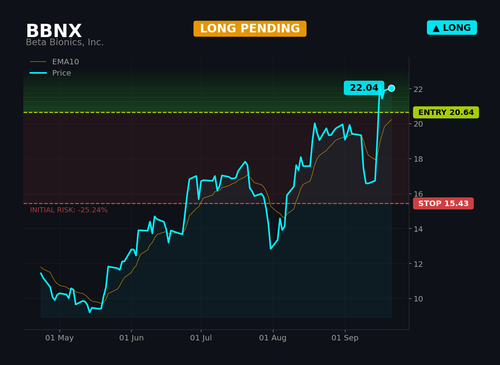500x365 pixels.
Task: Click the 01 Aug date axis label
Action: tap(273, 338)
